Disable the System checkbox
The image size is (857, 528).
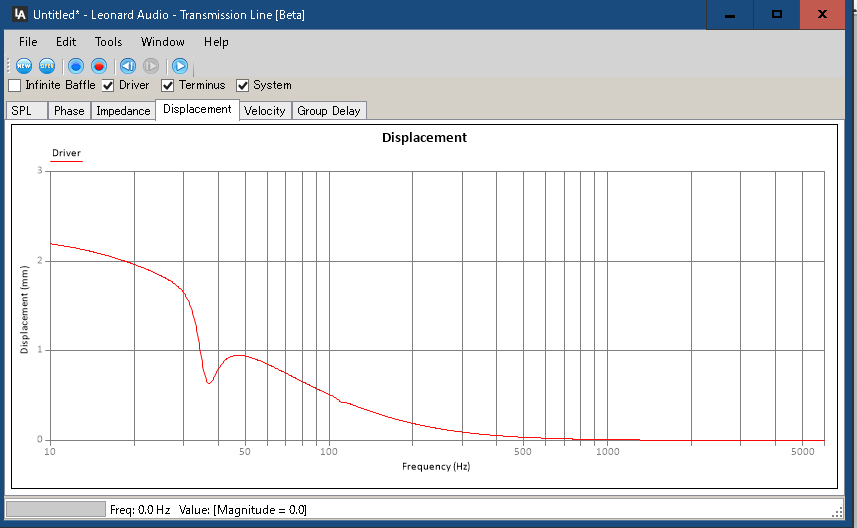click(x=243, y=85)
